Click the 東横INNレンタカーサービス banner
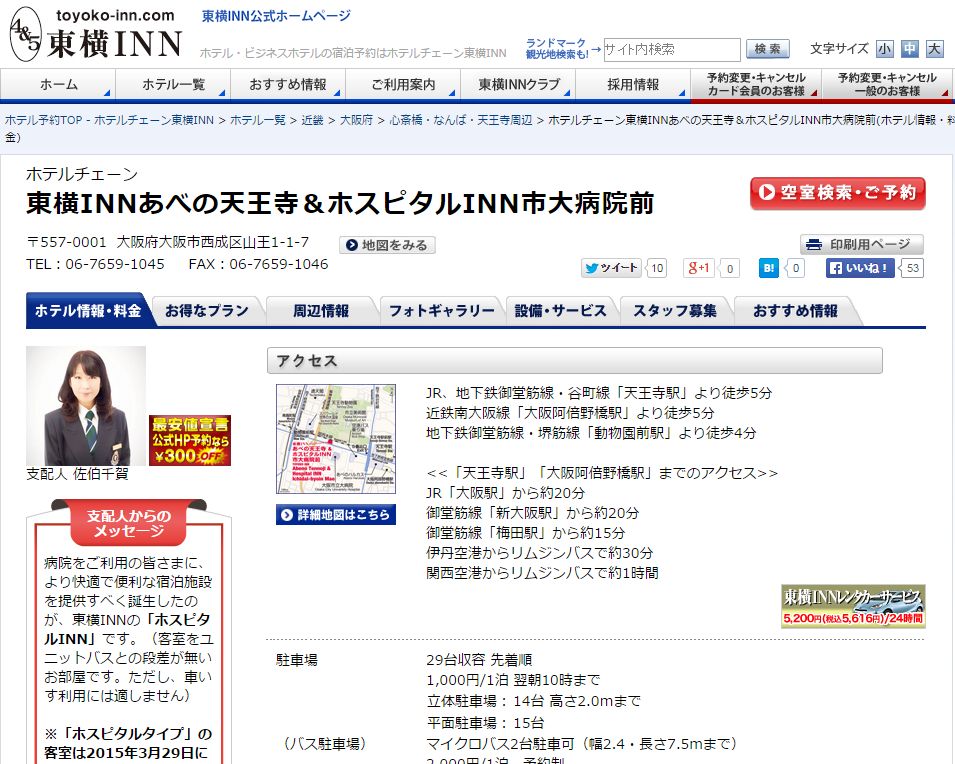955x764 pixels. click(x=853, y=606)
